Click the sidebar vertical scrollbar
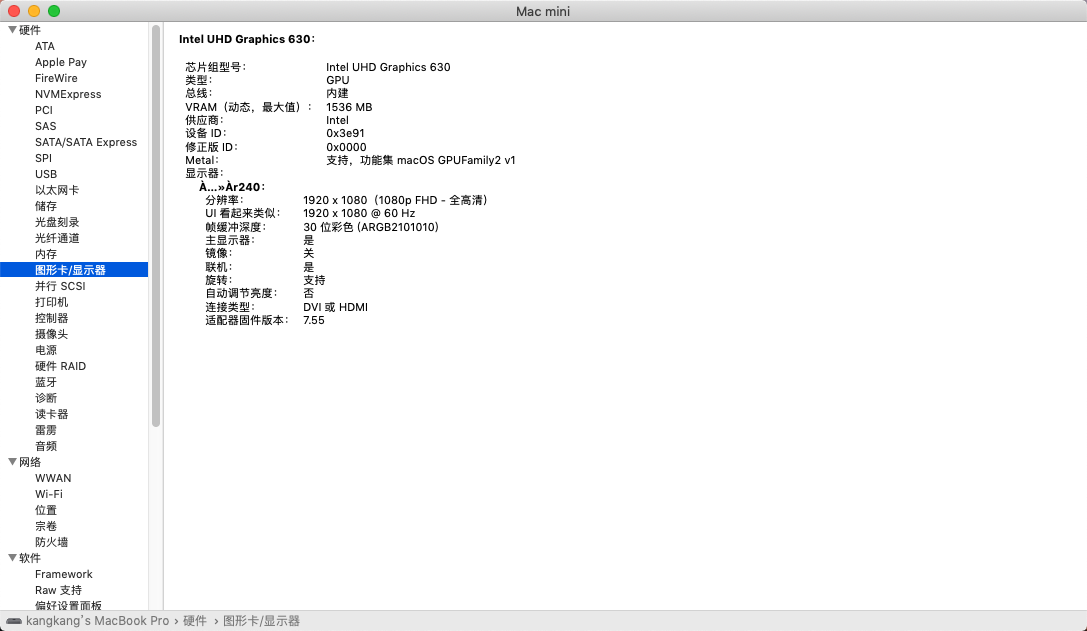1087x631 pixels. tap(156, 225)
